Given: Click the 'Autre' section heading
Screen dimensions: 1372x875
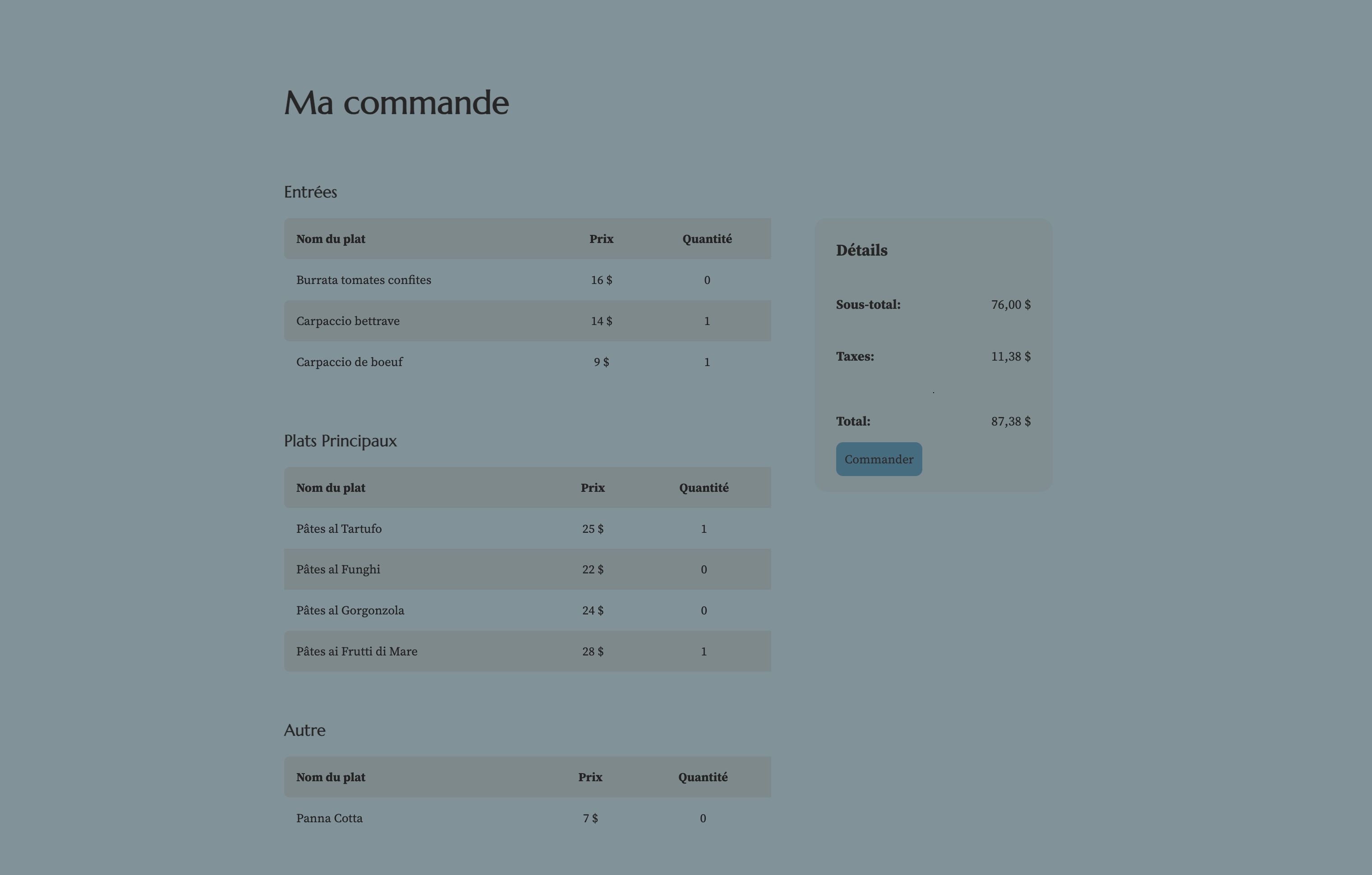Looking at the screenshot, I should pyautogui.click(x=305, y=730).
